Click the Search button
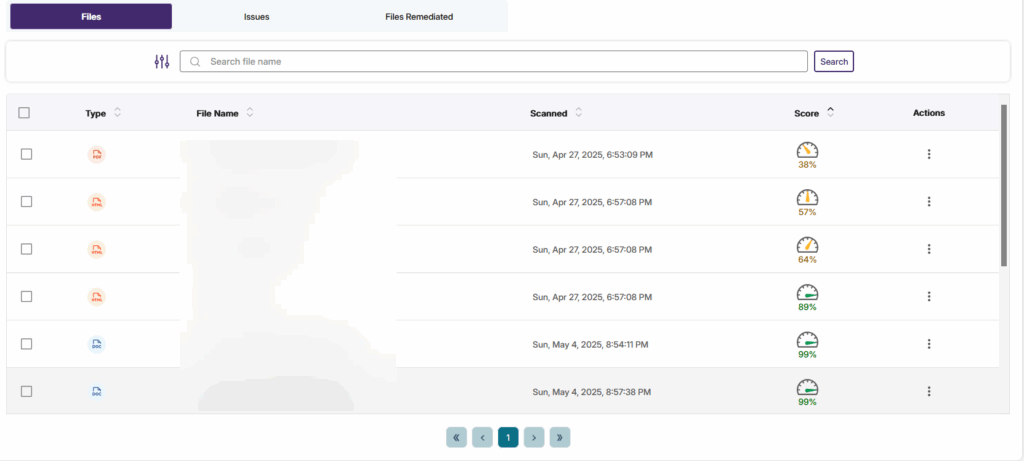 (834, 61)
